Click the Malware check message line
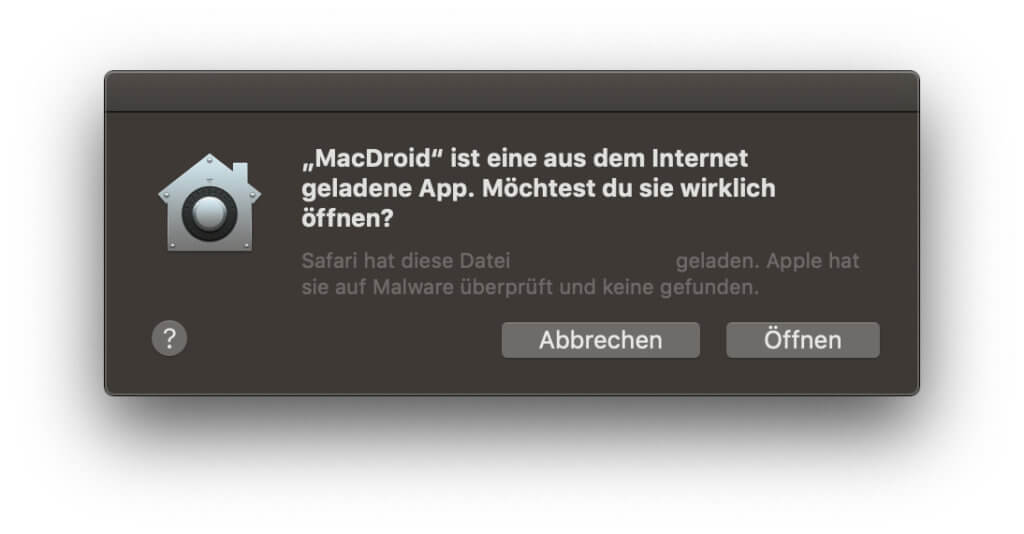The image size is (1024, 534). tap(530, 287)
